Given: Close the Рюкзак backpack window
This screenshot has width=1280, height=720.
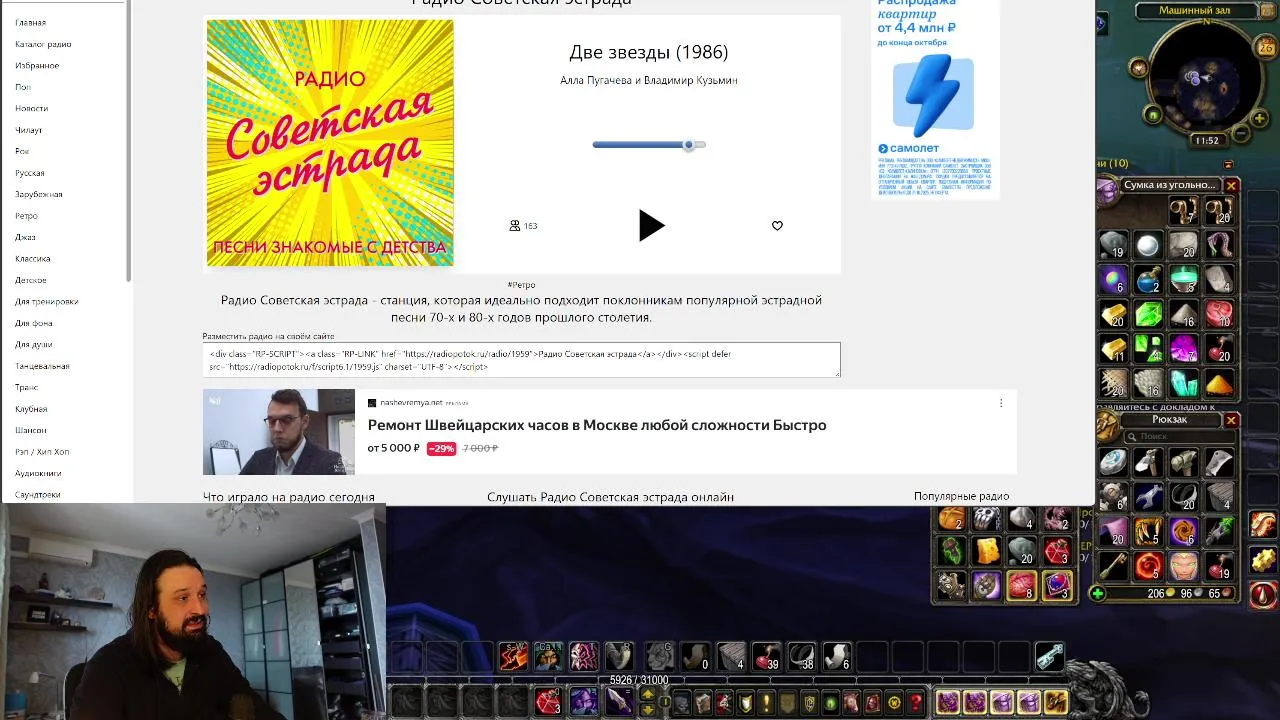Looking at the screenshot, I should coord(1231,420).
